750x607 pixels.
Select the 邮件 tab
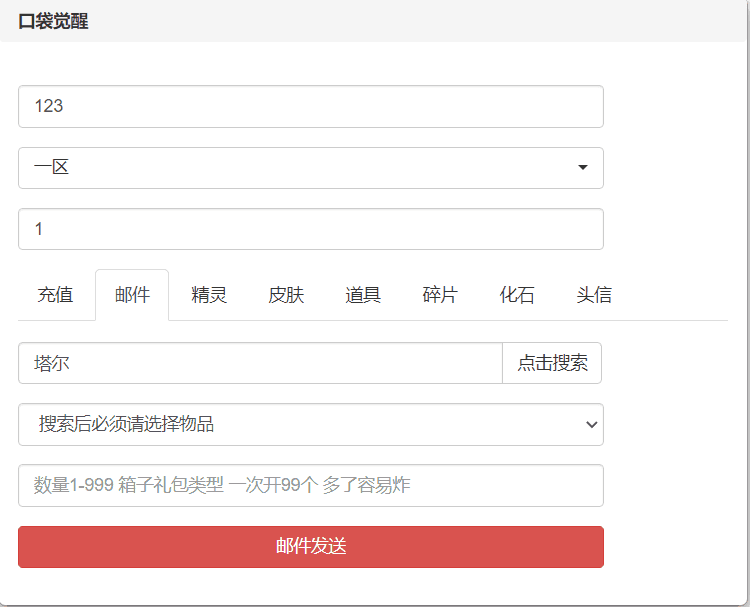pos(132,295)
